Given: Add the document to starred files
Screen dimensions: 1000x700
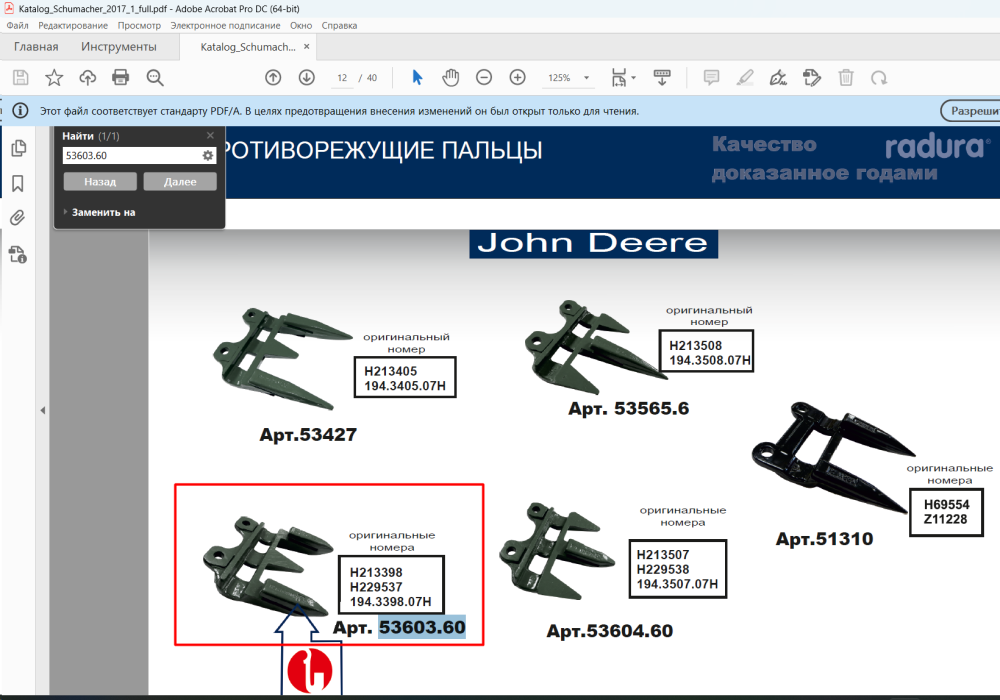Looking at the screenshot, I should 54,78.
